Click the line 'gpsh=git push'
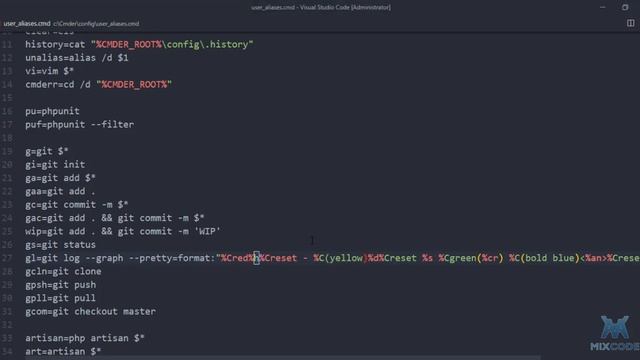The height and width of the screenshot is (360, 640). coord(60,285)
